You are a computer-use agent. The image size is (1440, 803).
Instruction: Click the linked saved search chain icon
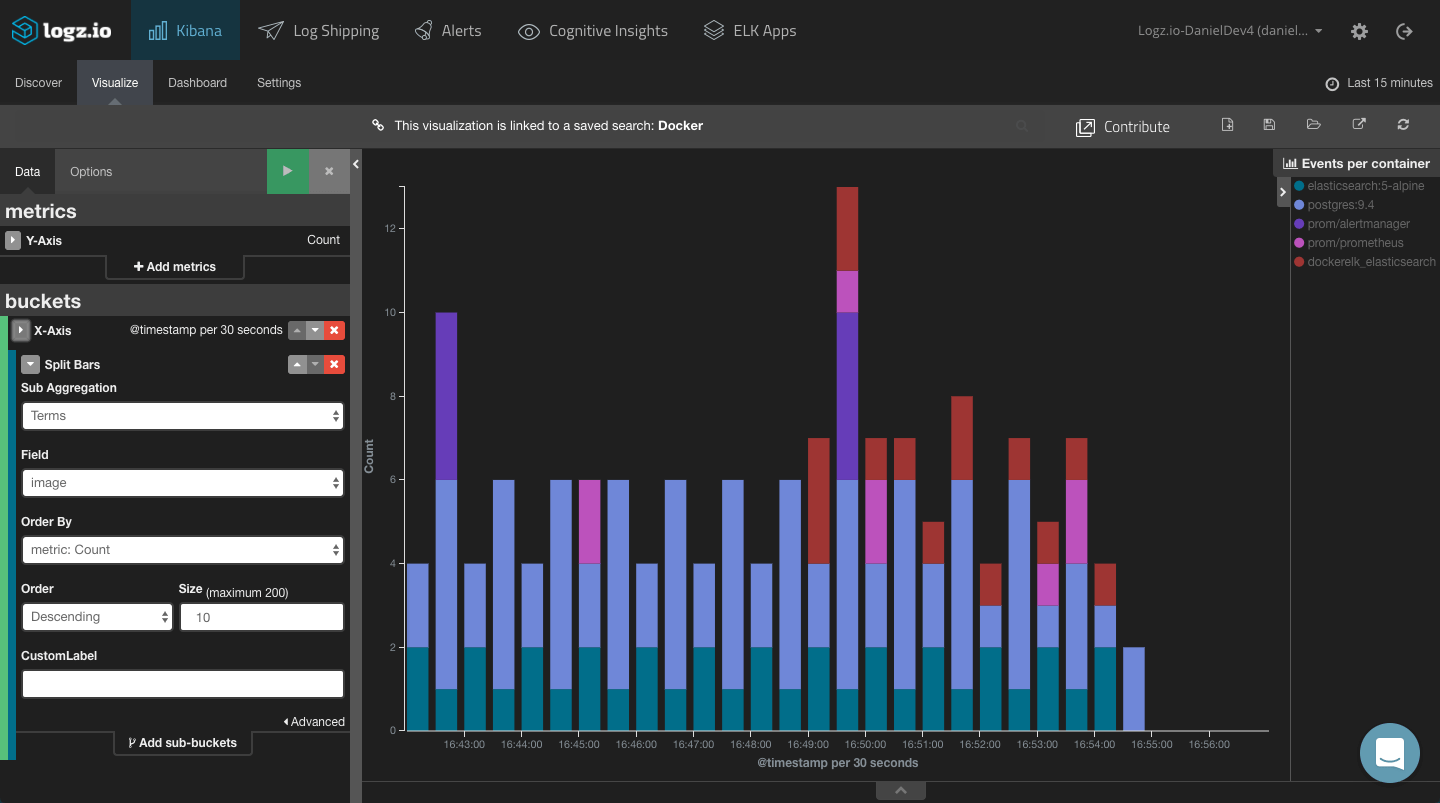pos(378,125)
